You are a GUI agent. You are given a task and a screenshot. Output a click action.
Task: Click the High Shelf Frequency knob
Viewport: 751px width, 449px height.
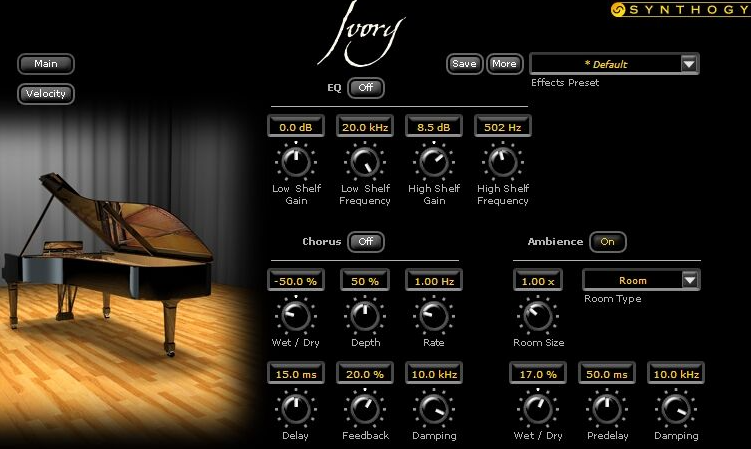(502, 162)
